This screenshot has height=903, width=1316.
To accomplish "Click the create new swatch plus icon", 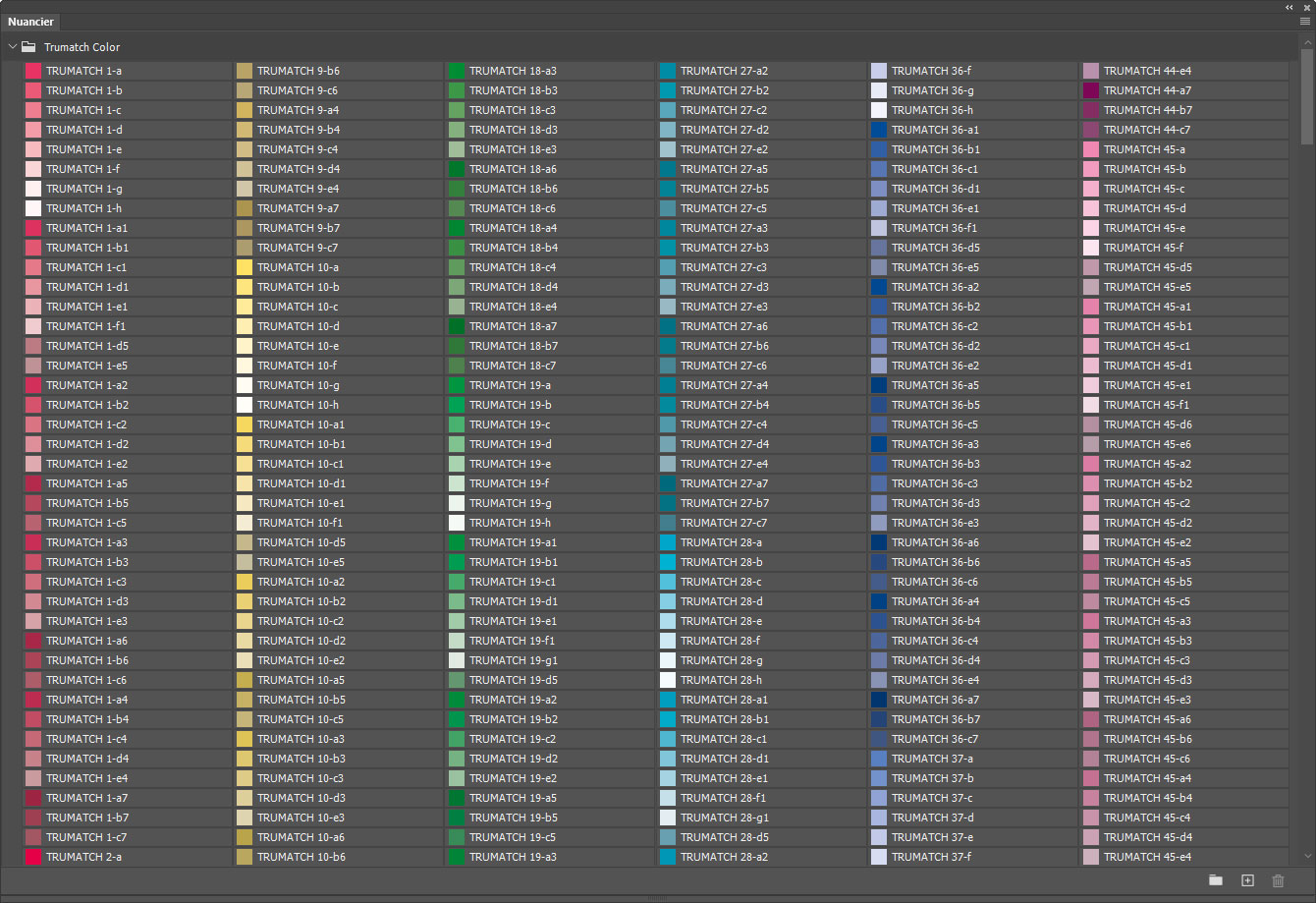I will (x=1247, y=880).
